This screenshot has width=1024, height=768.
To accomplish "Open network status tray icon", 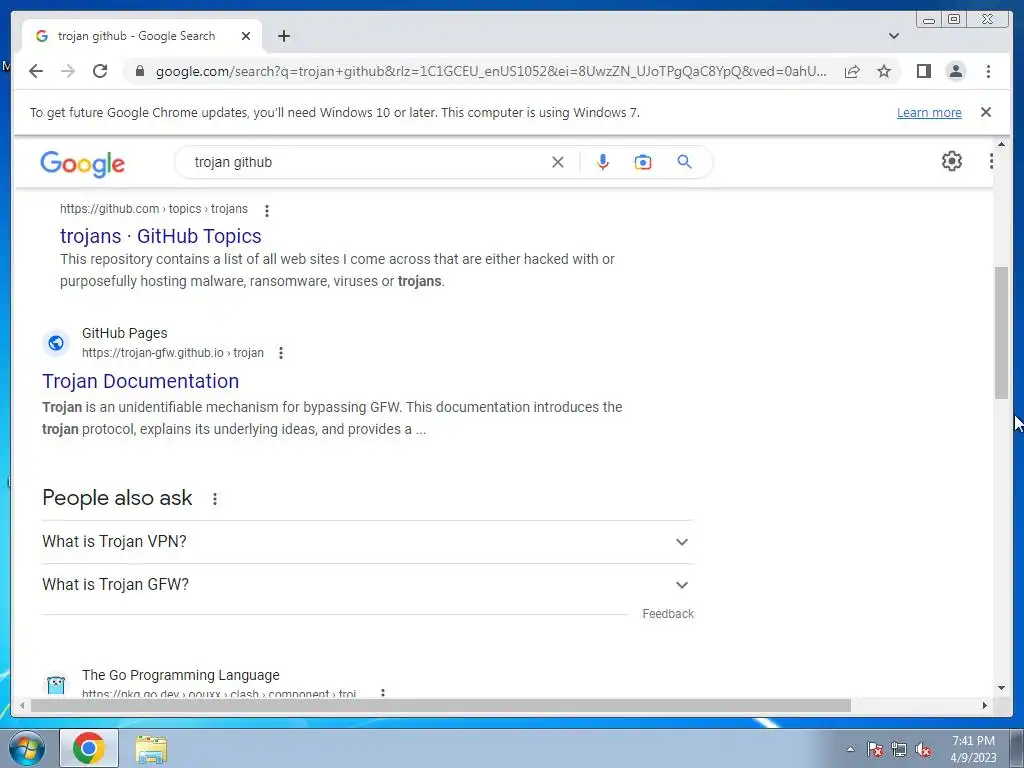I will coord(899,749).
